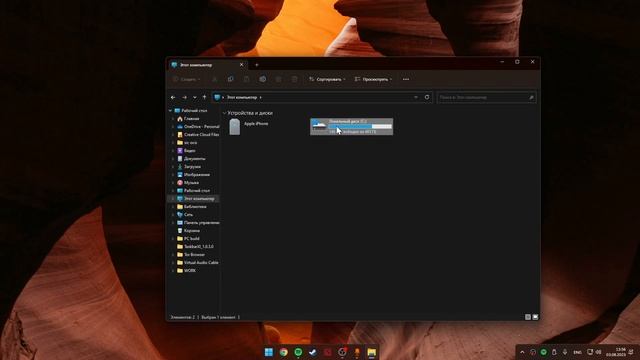
Task: Open Сеть in the navigation pane
Action: click(x=185, y=214)
